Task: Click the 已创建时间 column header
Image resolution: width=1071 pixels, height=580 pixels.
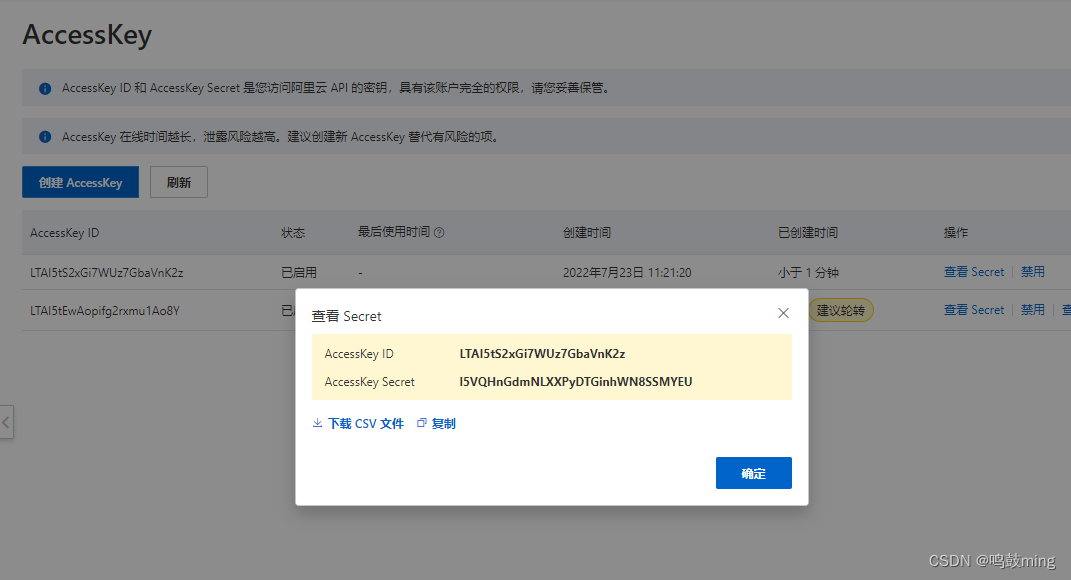Action: [x=808, y=233]
